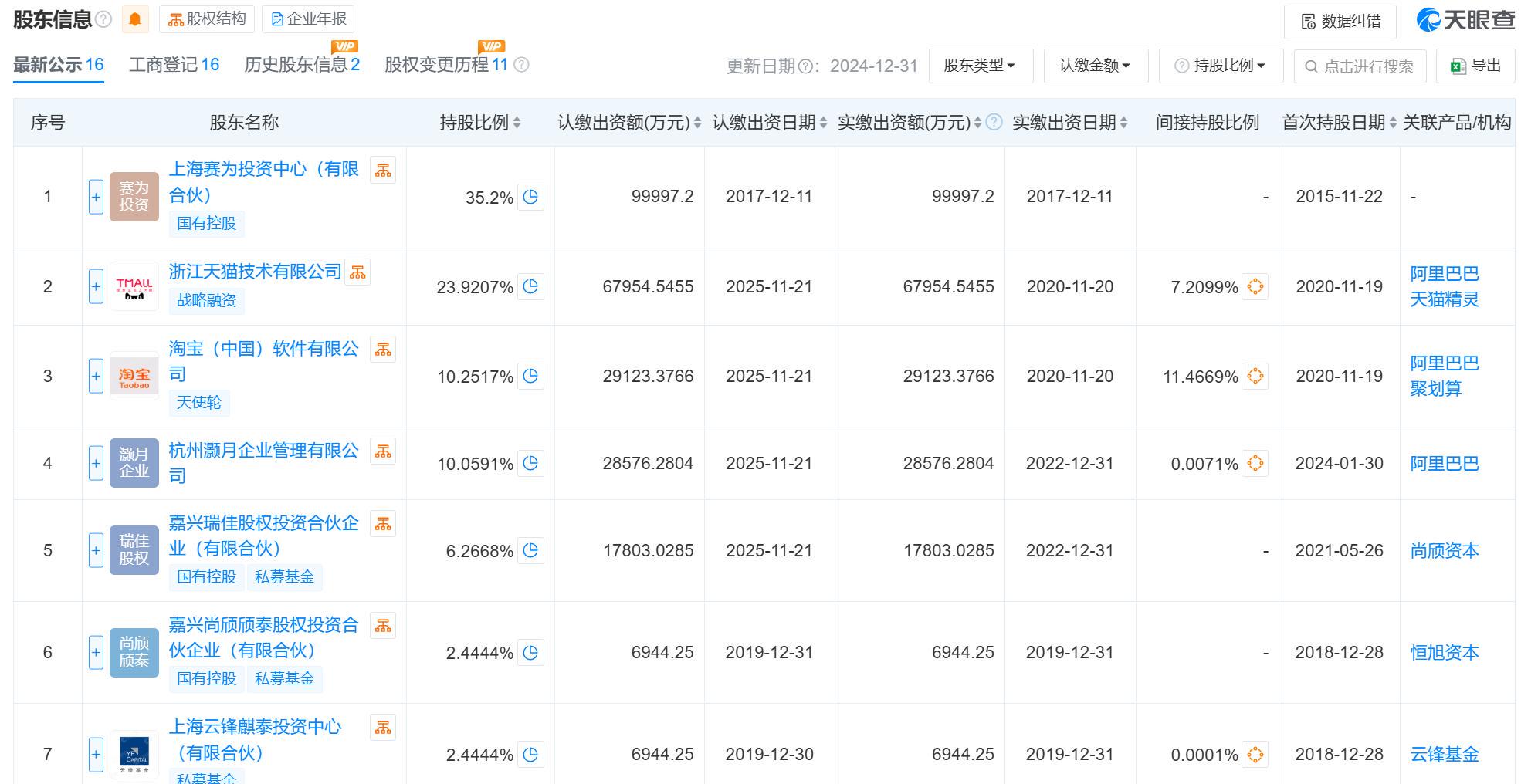Viewport: 1521px width, 784px height.
Task: Open 浙江天猫技术有限公司 shareholder link
Action: pyautogui.click(x=255, y=272)
